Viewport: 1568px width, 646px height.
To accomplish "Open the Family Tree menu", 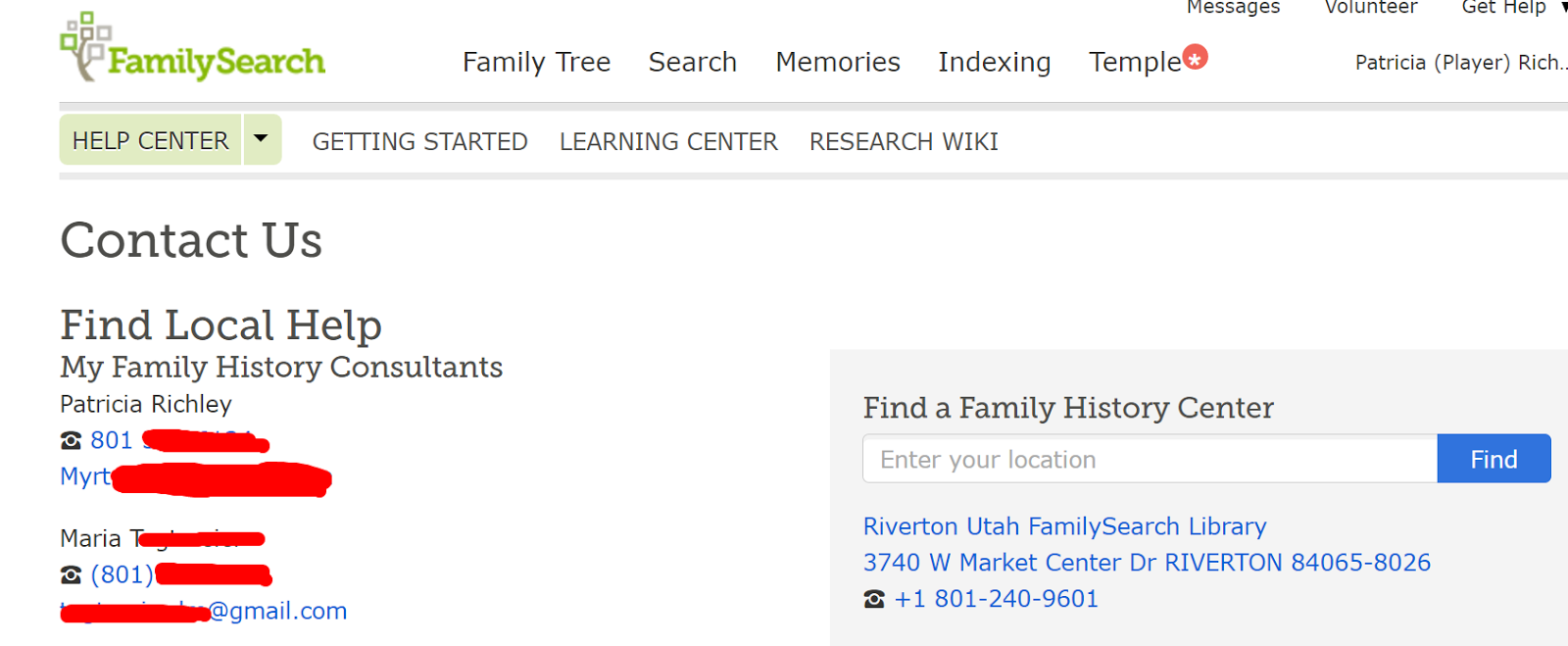I will tap(536, 63).
